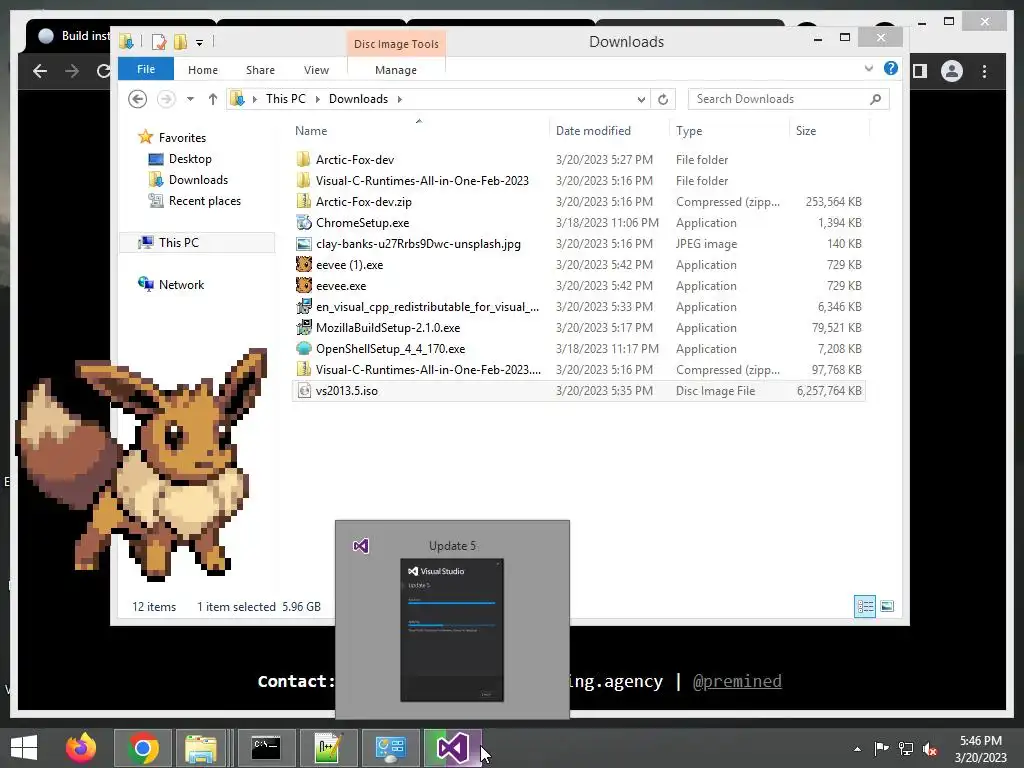Viewport: 1024px width, 768px height.
Task: Go up one folder level arrow
Action: pyautogui.click(x=213, y=99)
